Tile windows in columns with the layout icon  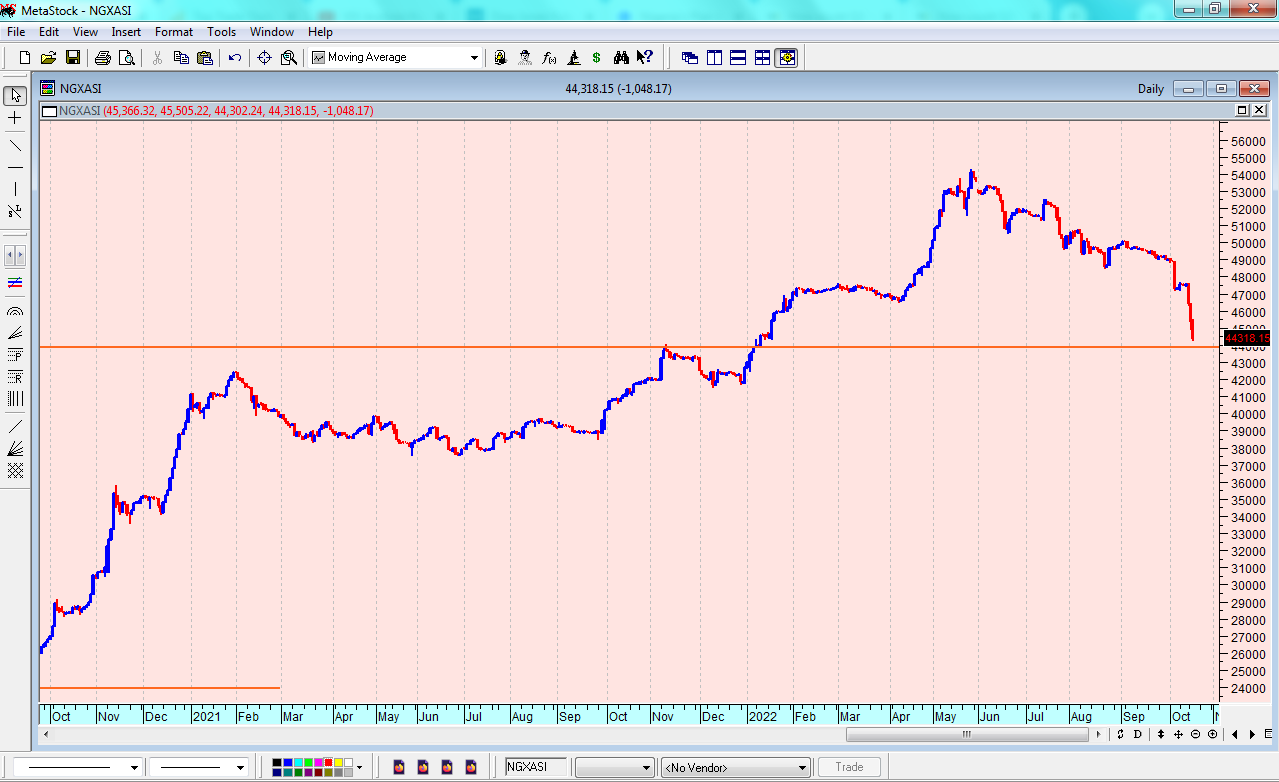point(714,58)
